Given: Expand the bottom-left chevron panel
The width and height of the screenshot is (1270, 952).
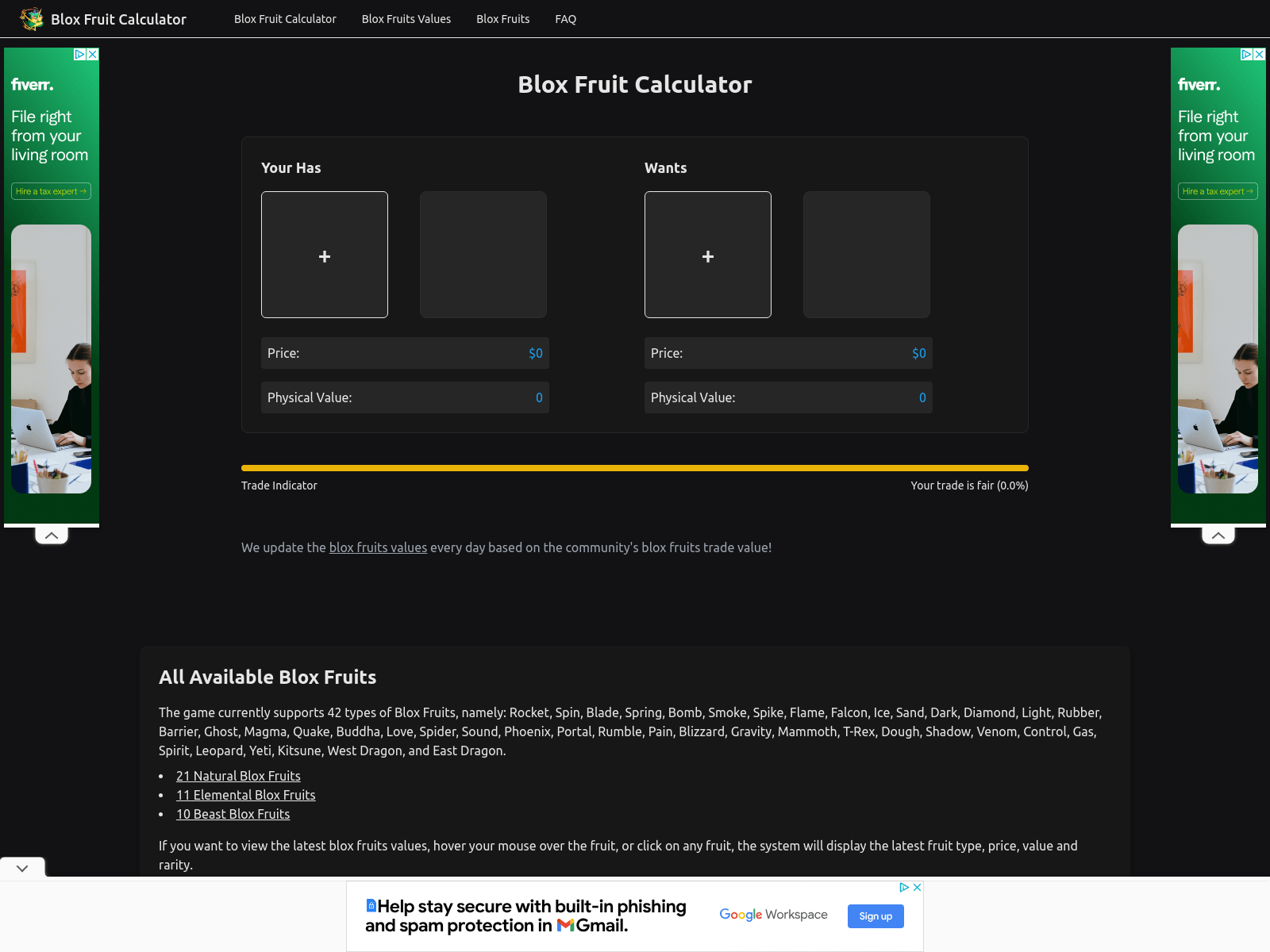Looking at the screenshot, I should (21, 867).
